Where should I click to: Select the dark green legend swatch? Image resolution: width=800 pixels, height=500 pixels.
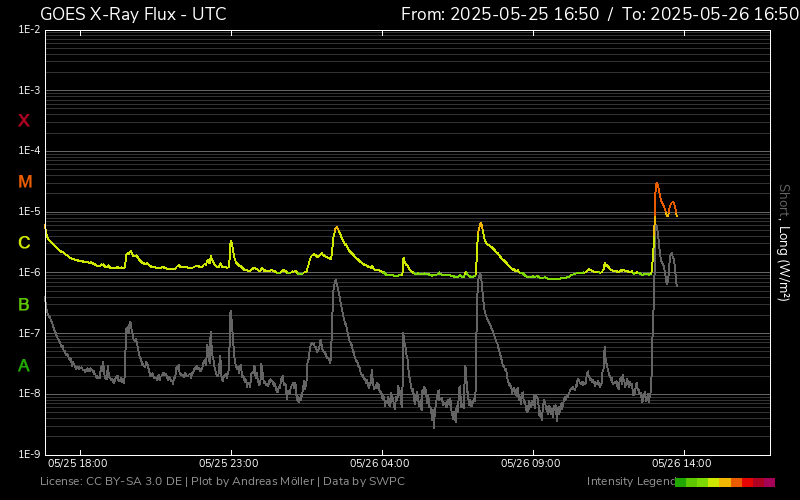point(681,483)
